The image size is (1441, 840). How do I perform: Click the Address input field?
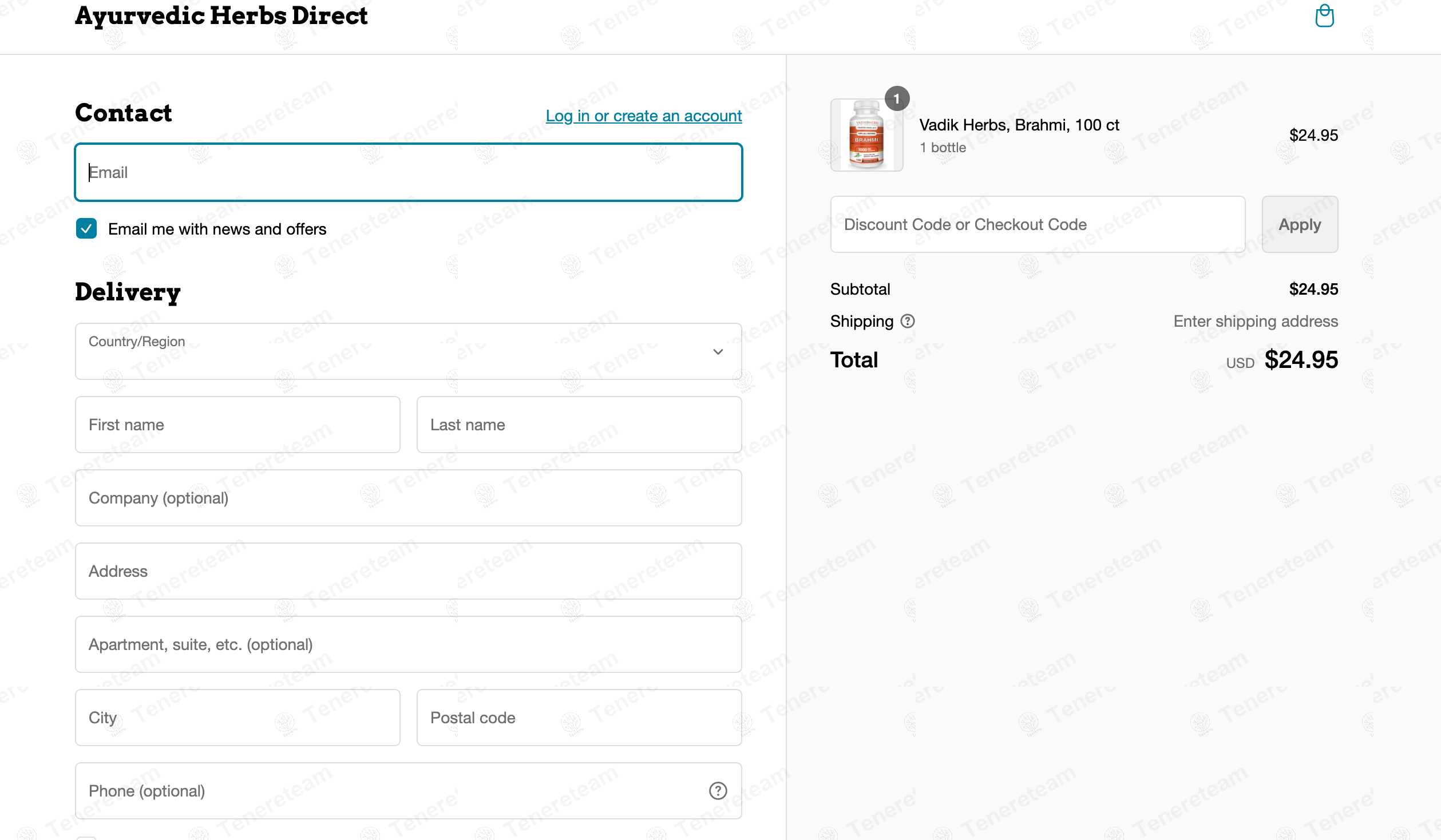pos(409,571)
